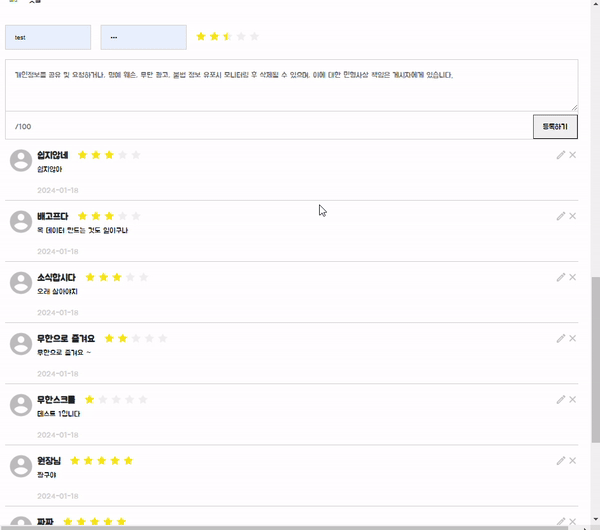Focus the name field containing 'test'
Viewport: 600px width, 530px height.
(x=48, y=38)
